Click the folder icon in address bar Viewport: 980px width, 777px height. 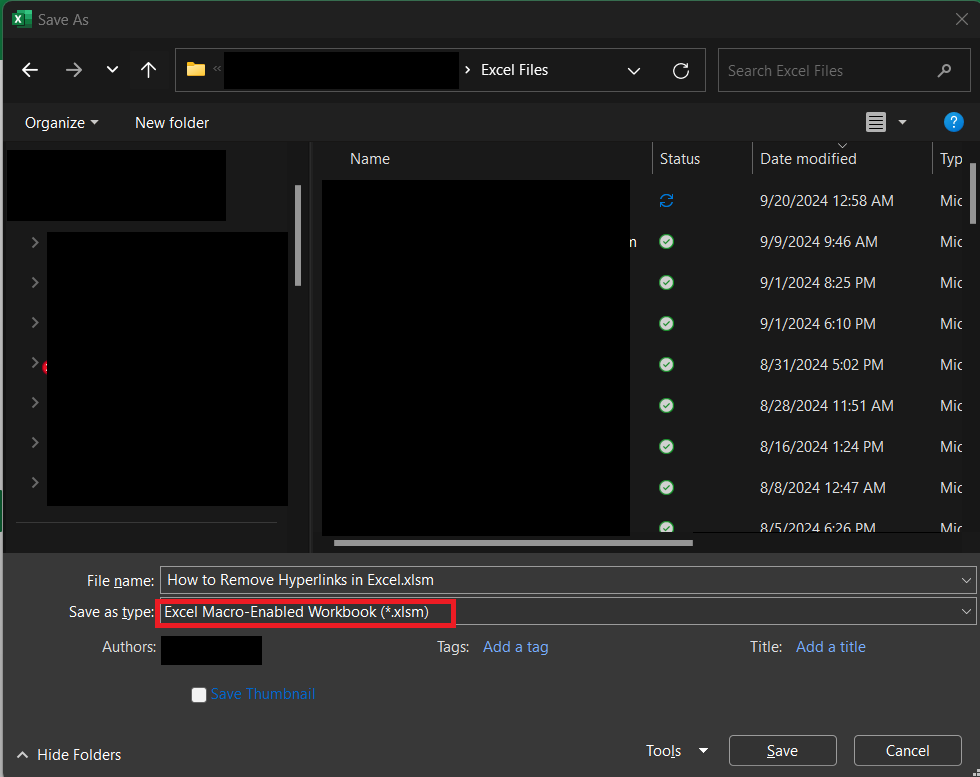196,69
